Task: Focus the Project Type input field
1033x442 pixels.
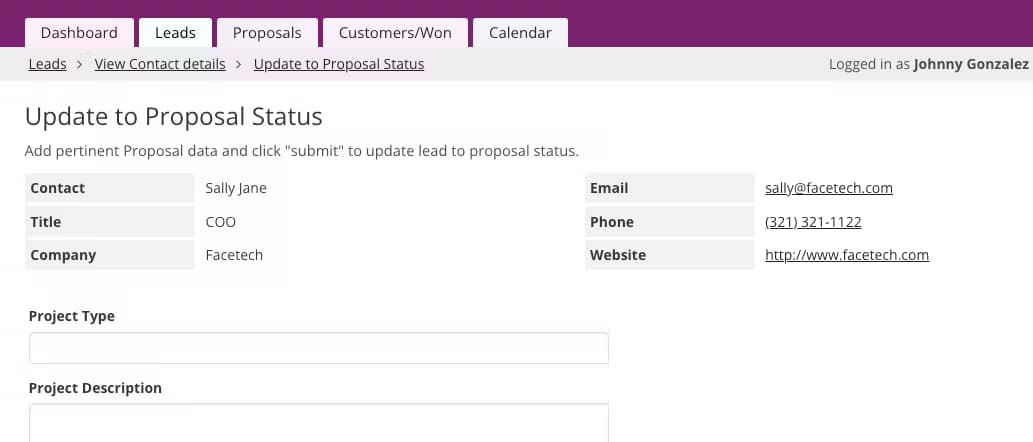Action: [318, 348]
